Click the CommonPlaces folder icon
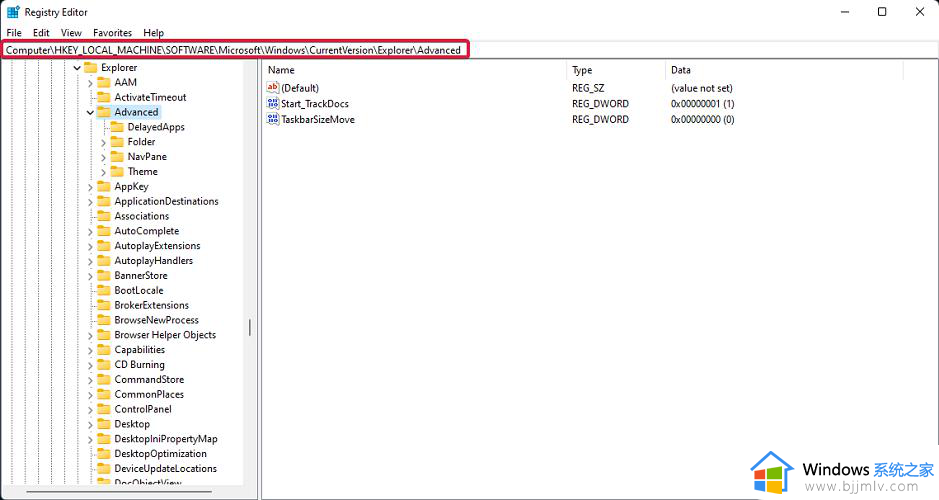939x500 pixels. pyautogui.click(x=104, y=394)
